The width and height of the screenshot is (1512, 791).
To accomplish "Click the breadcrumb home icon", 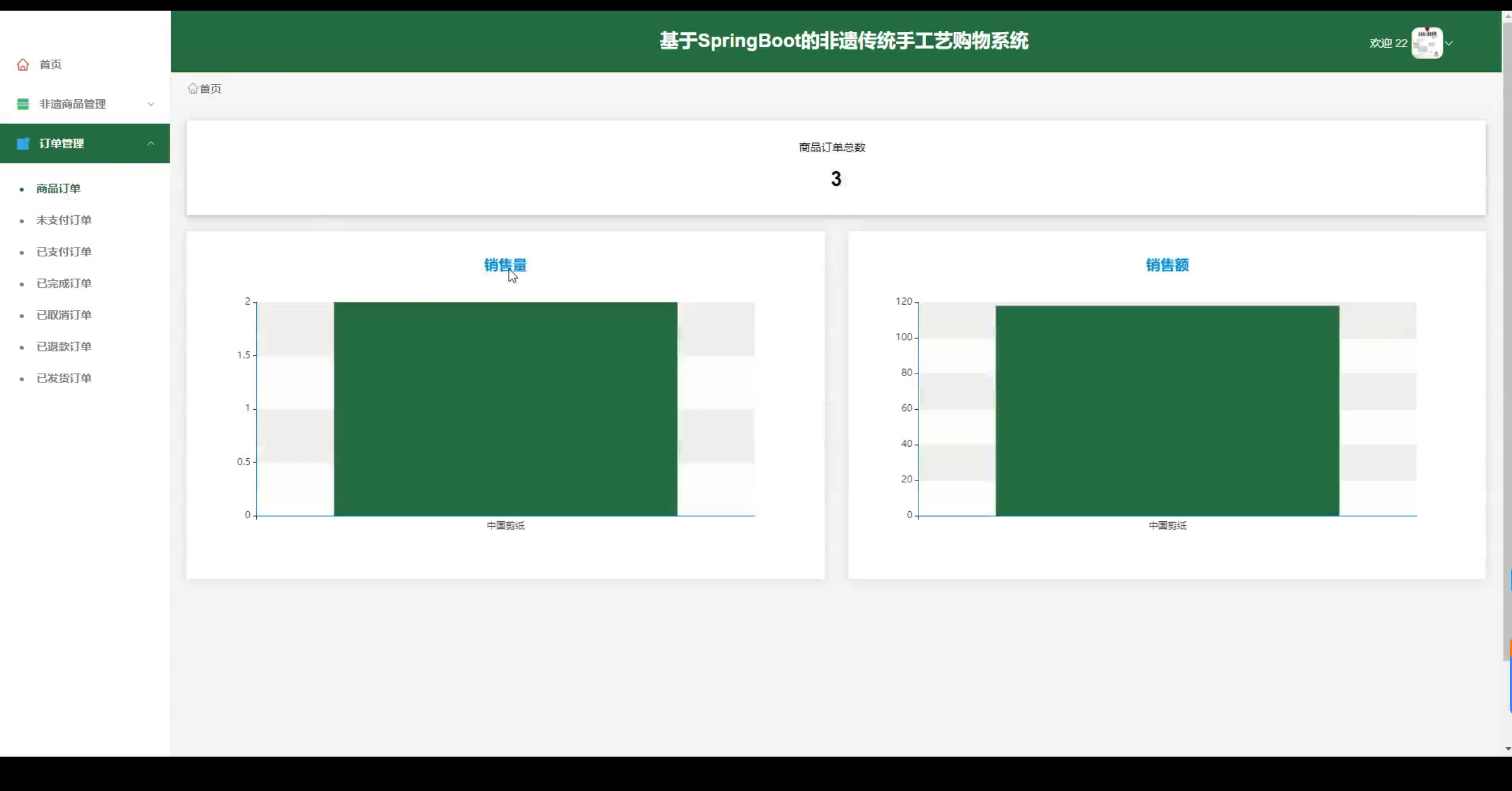I will click(193, 89).
